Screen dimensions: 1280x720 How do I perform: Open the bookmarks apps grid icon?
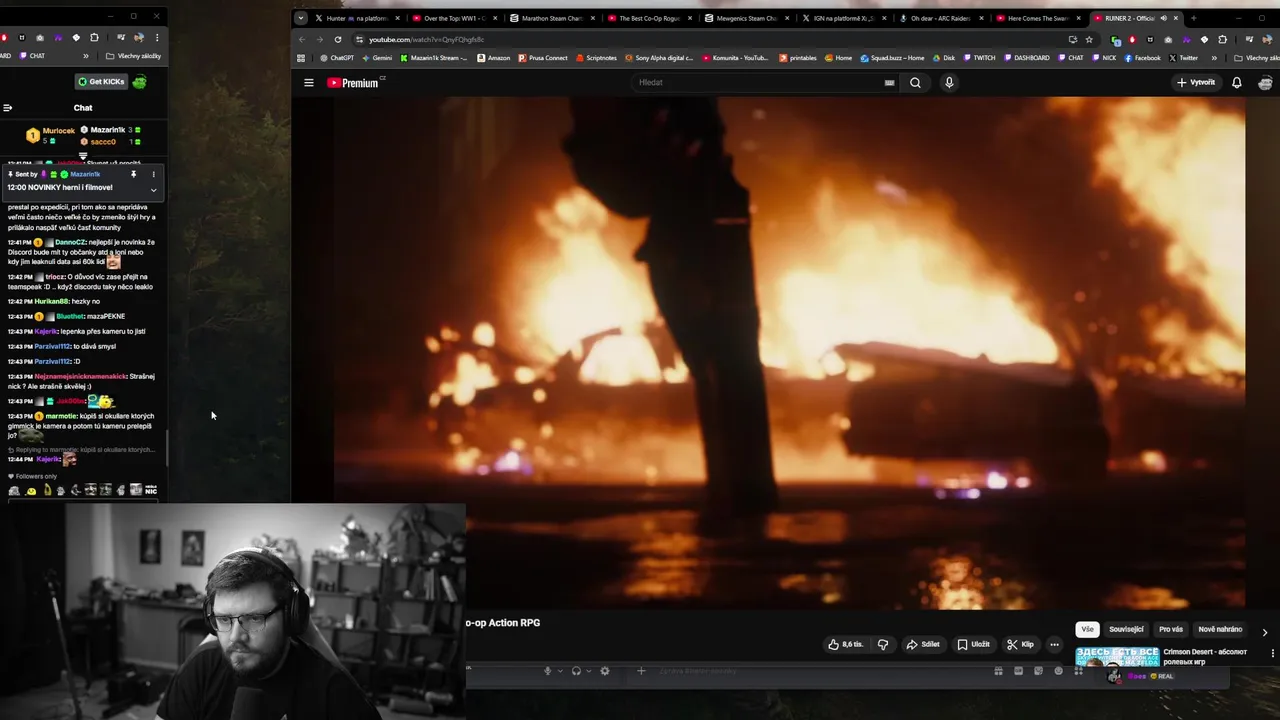tap(301, 58)
